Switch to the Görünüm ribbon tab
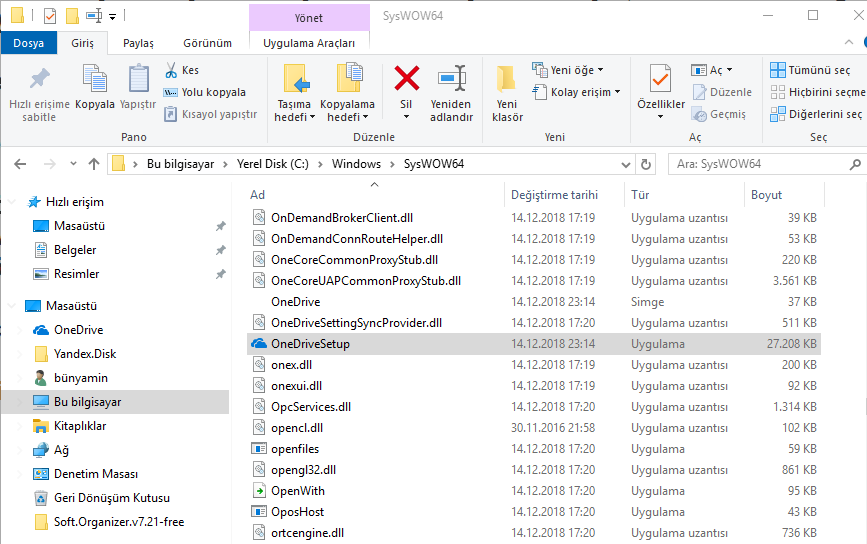867x544 pixels. click(207, 43)
